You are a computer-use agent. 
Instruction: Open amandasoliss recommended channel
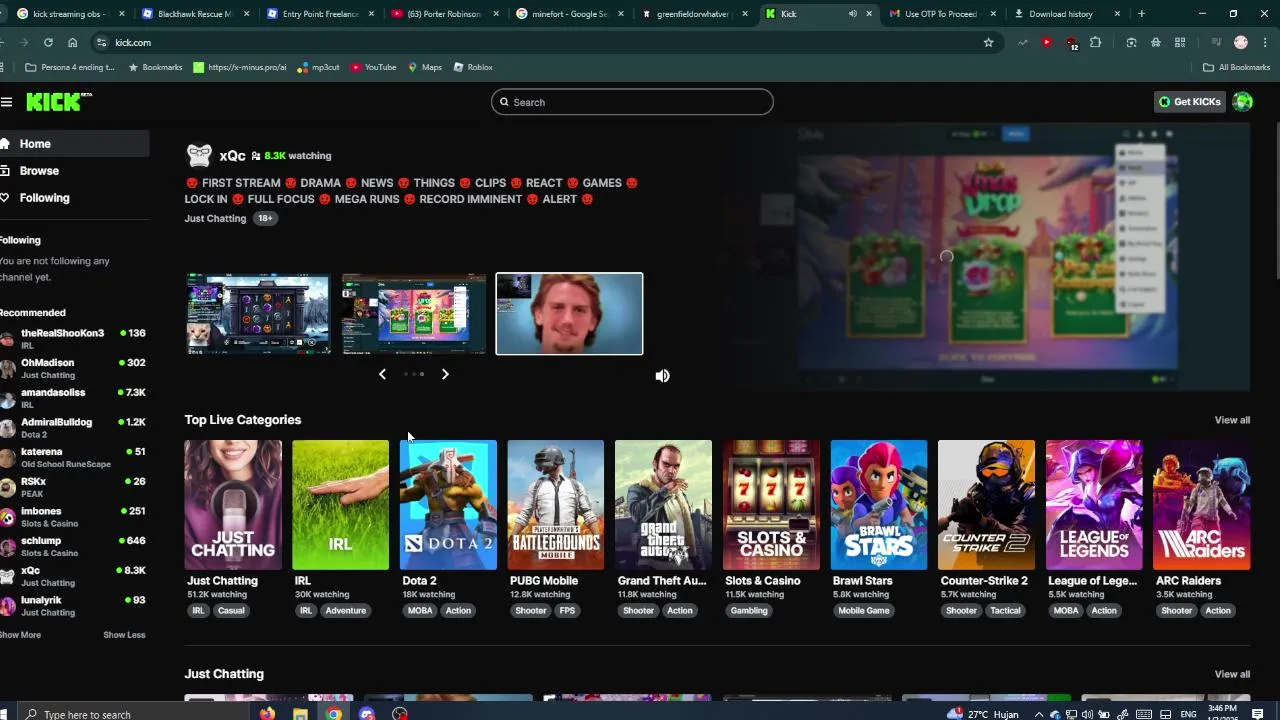[x=74, y=398]
